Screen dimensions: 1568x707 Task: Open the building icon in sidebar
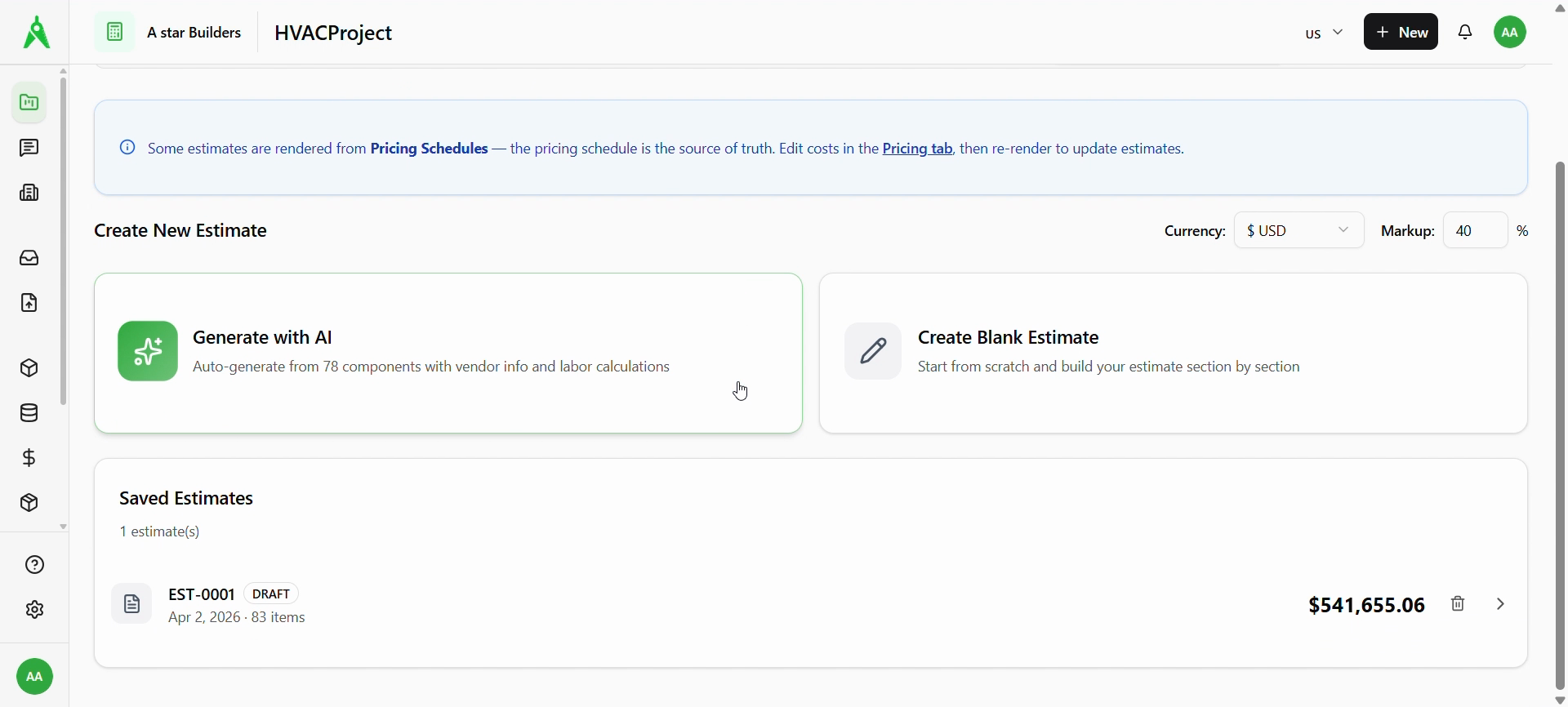click(x=29, y=193)
